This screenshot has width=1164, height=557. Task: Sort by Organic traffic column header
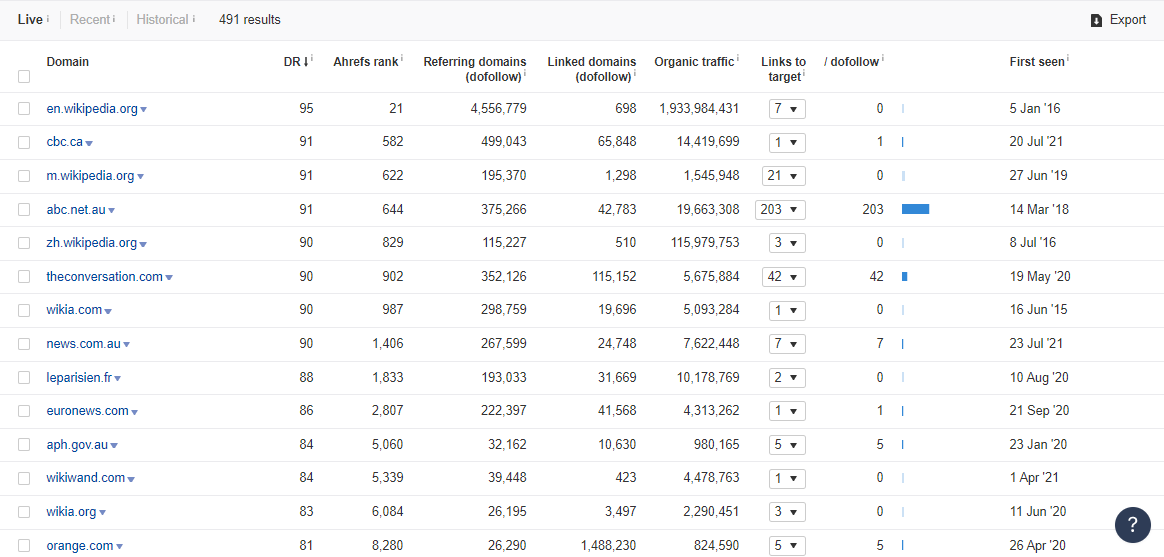(x=694, y=62)
